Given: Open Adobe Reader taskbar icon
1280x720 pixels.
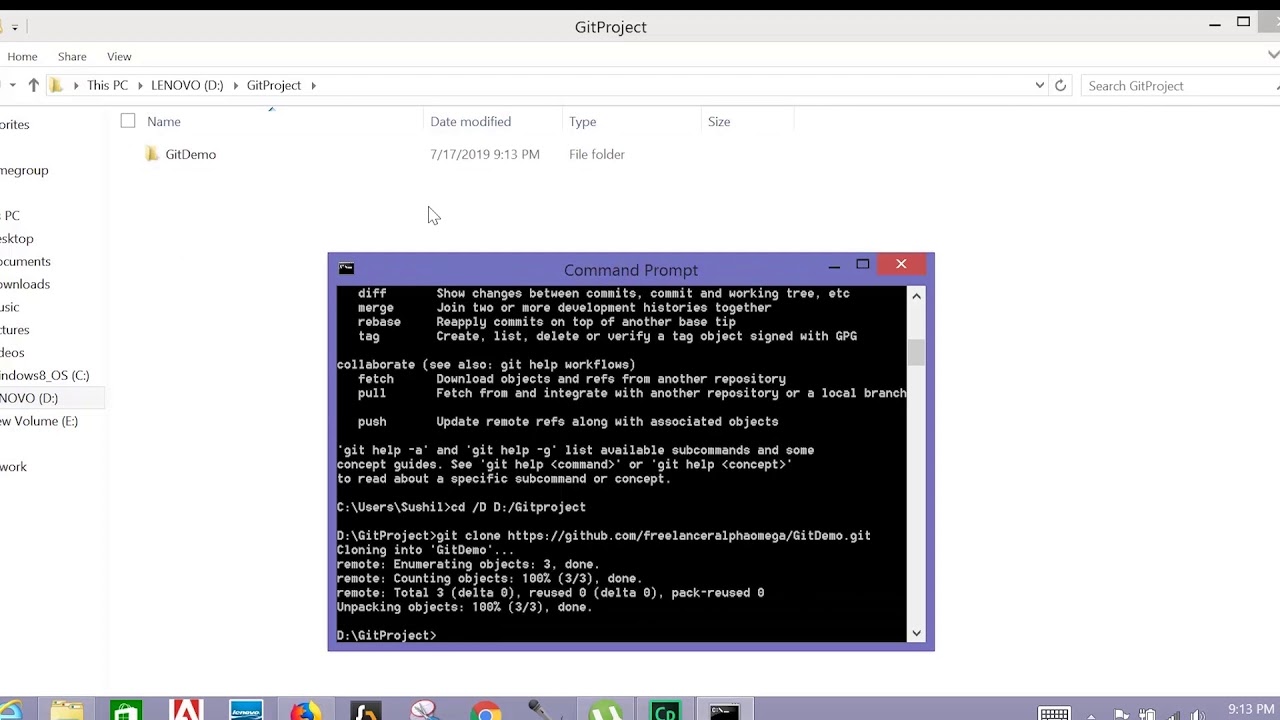Looking at the screenshot, I should (x=186, y=711).
